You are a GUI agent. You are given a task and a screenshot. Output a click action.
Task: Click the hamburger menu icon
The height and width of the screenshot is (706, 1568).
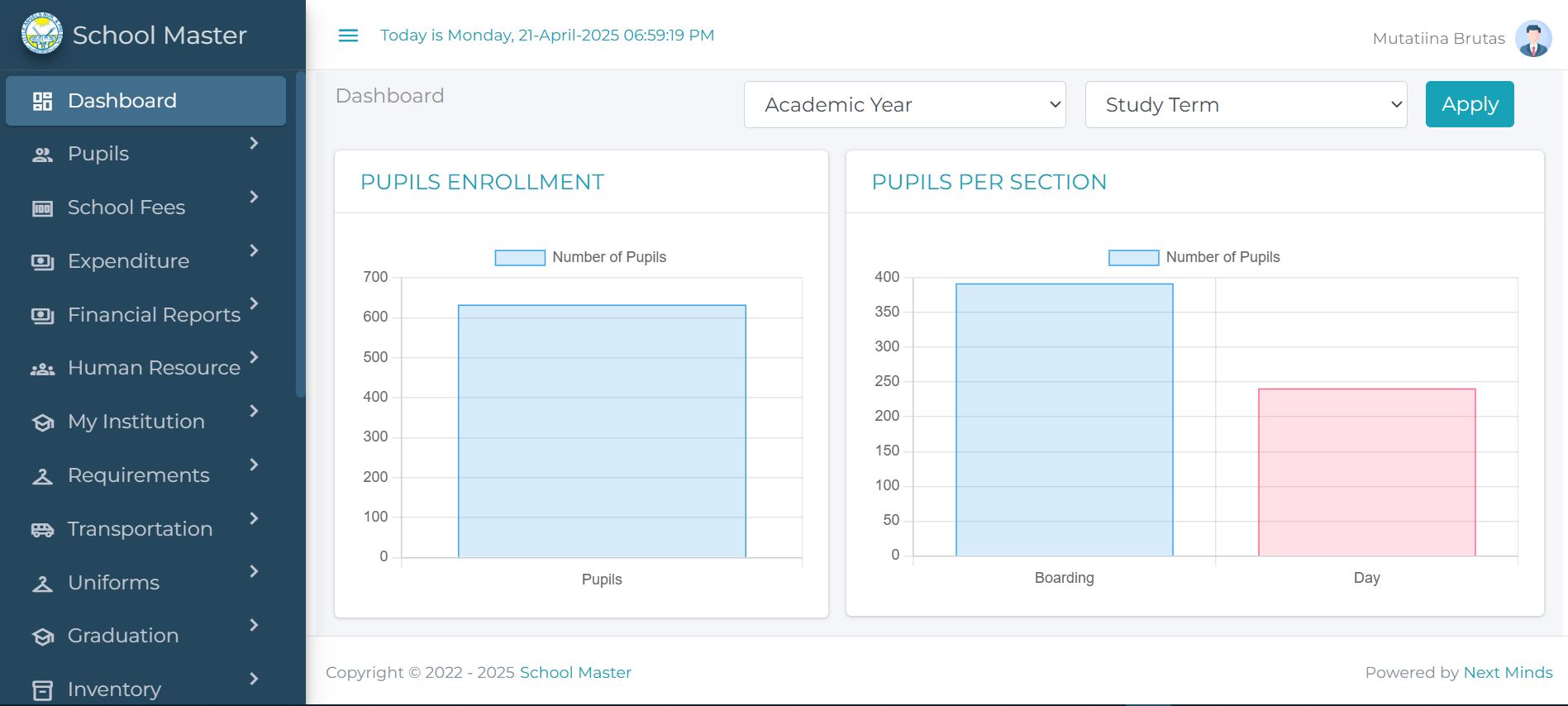point(348,36)
